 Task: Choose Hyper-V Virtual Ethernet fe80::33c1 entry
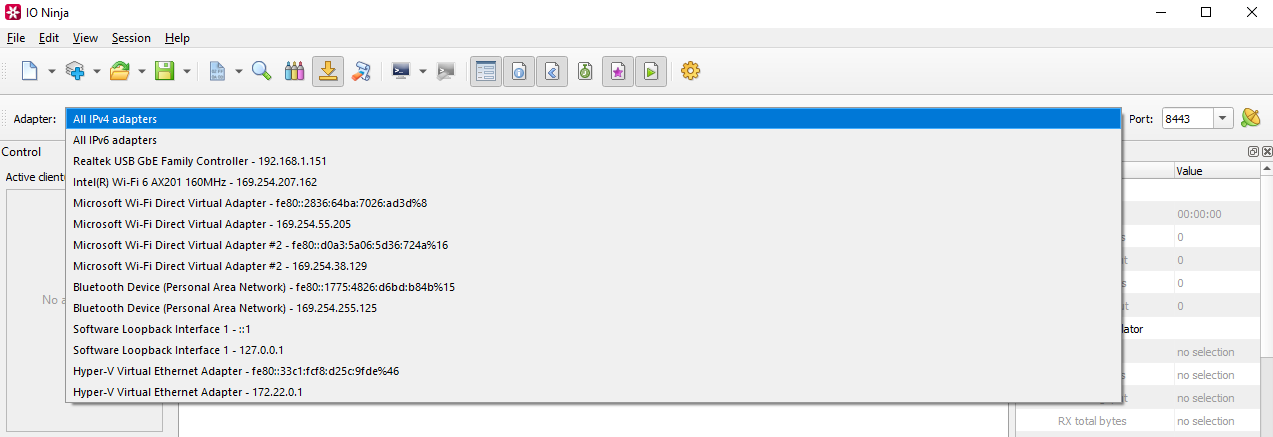tap(593, 371)
